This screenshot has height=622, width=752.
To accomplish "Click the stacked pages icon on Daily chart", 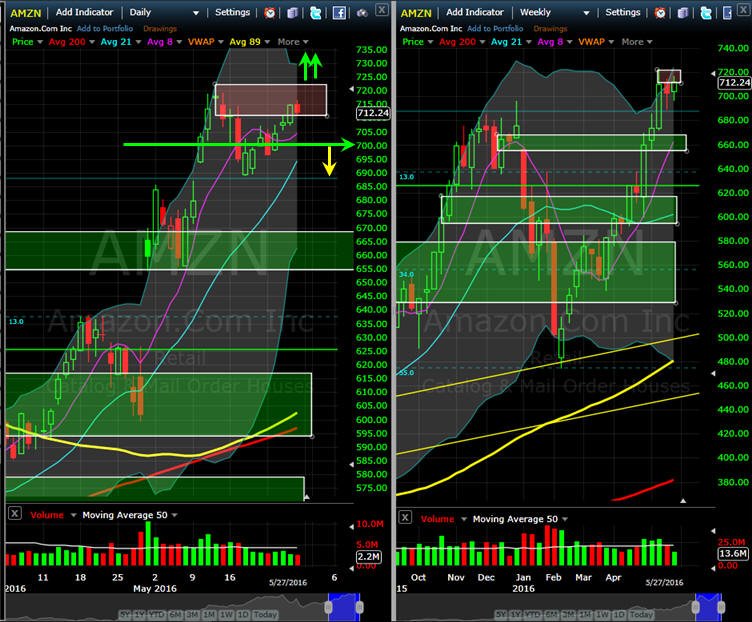I will (x=293, y=13).
